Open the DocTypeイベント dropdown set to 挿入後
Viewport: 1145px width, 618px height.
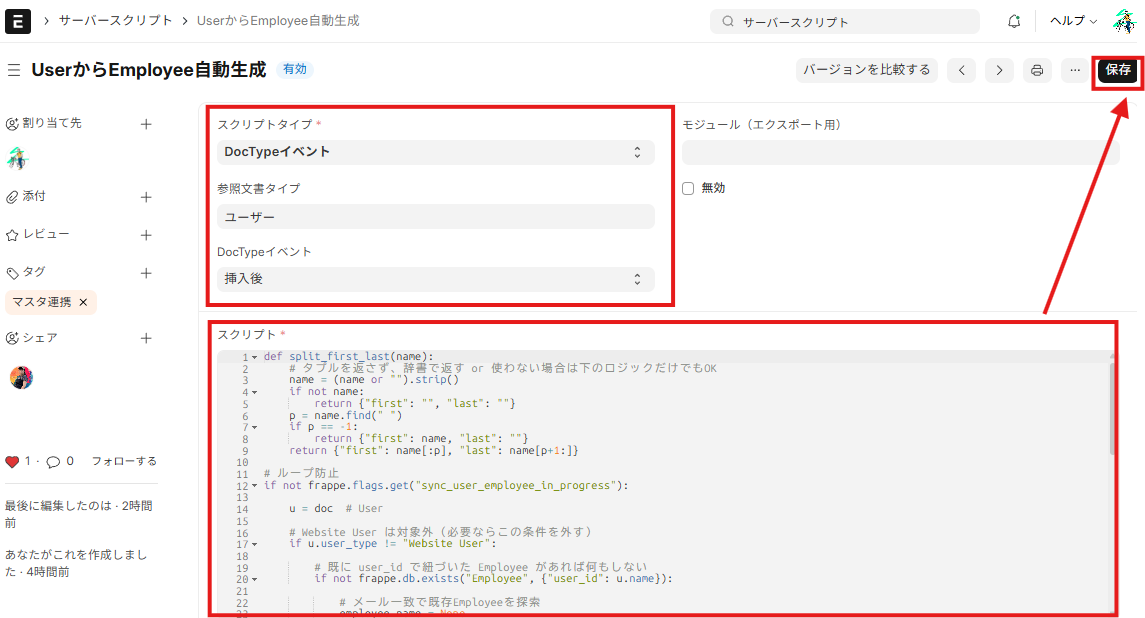click(x=435, y=279)
